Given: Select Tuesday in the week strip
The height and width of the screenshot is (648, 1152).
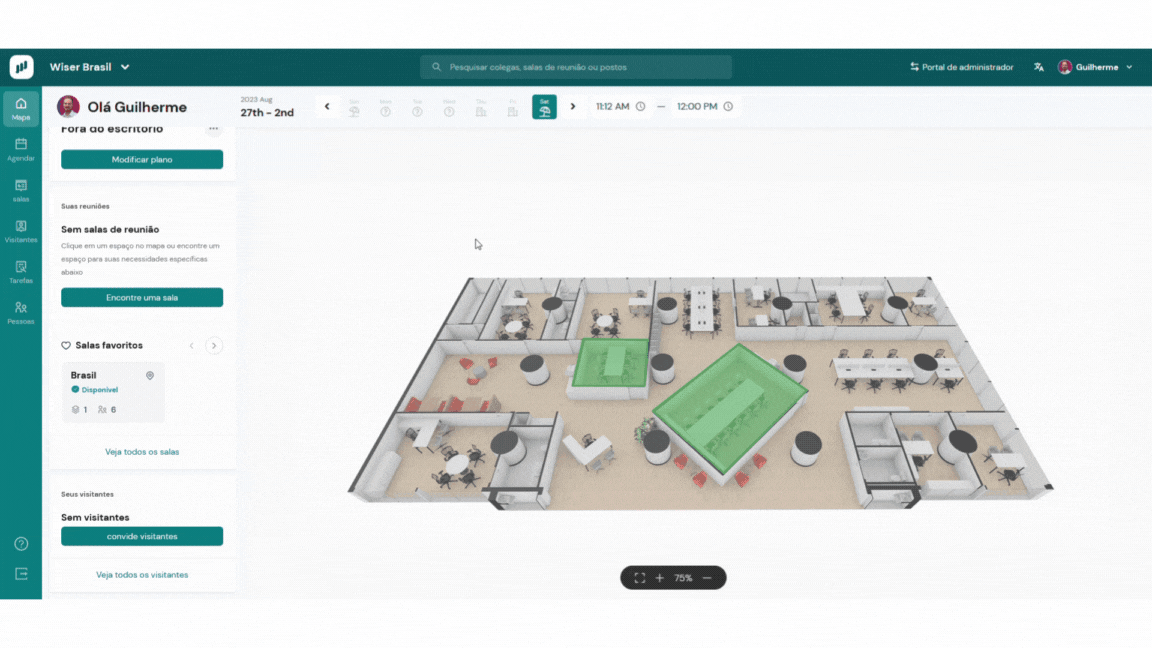Looking at the screenshot, I should (417, 108).
